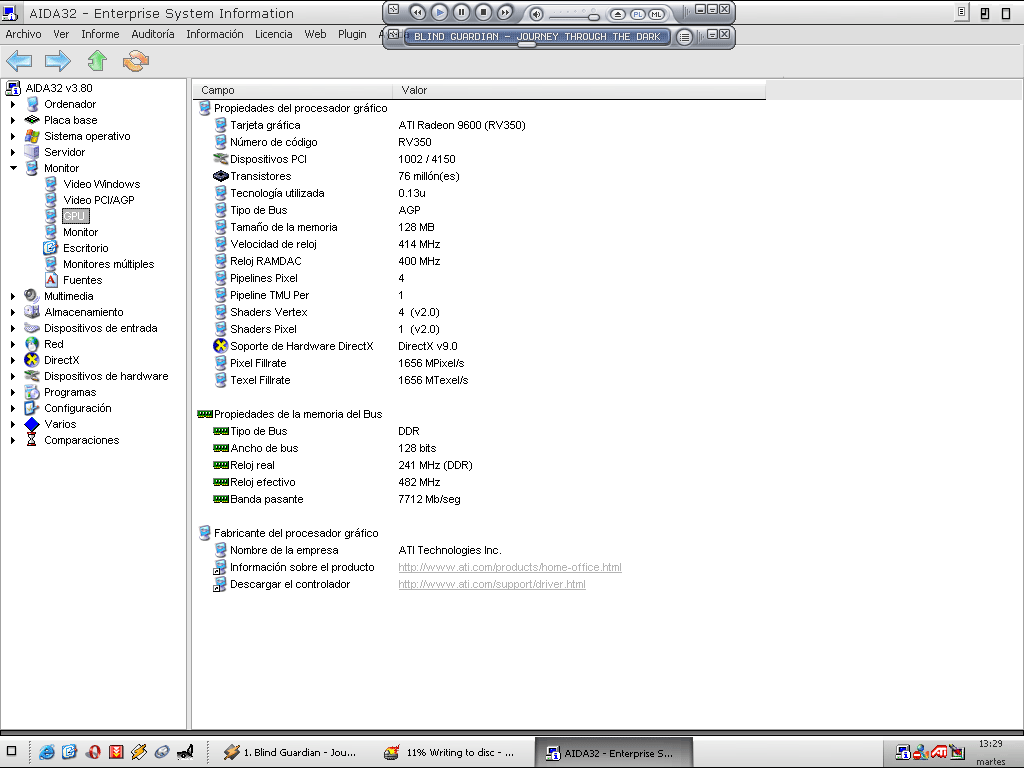Switch to Blind Guardian taskbar button
This screenshot has width=1024, height=768.
coord(289,752)
